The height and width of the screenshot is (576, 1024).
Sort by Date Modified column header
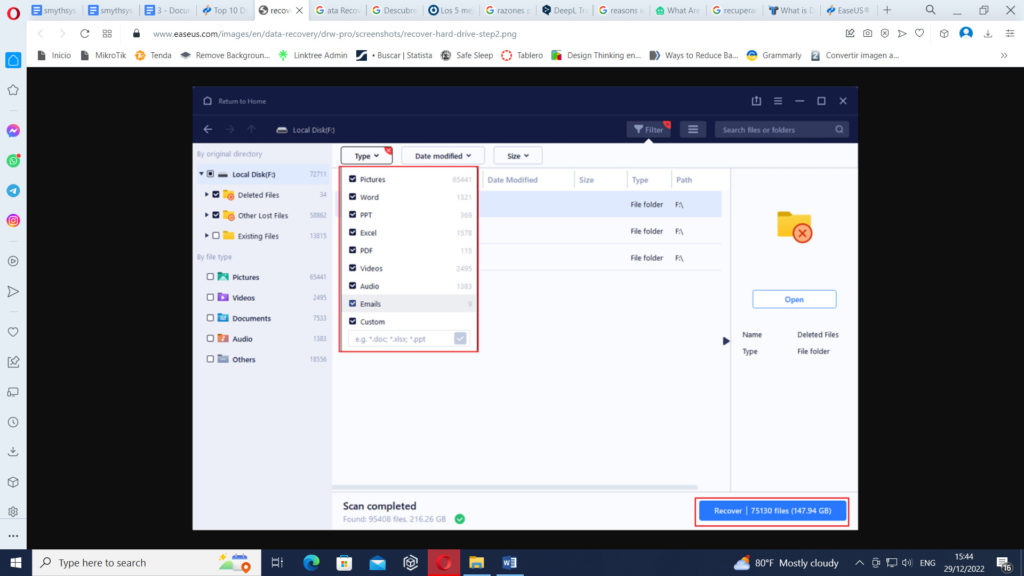pyautogui.click(x=513, y=180)
